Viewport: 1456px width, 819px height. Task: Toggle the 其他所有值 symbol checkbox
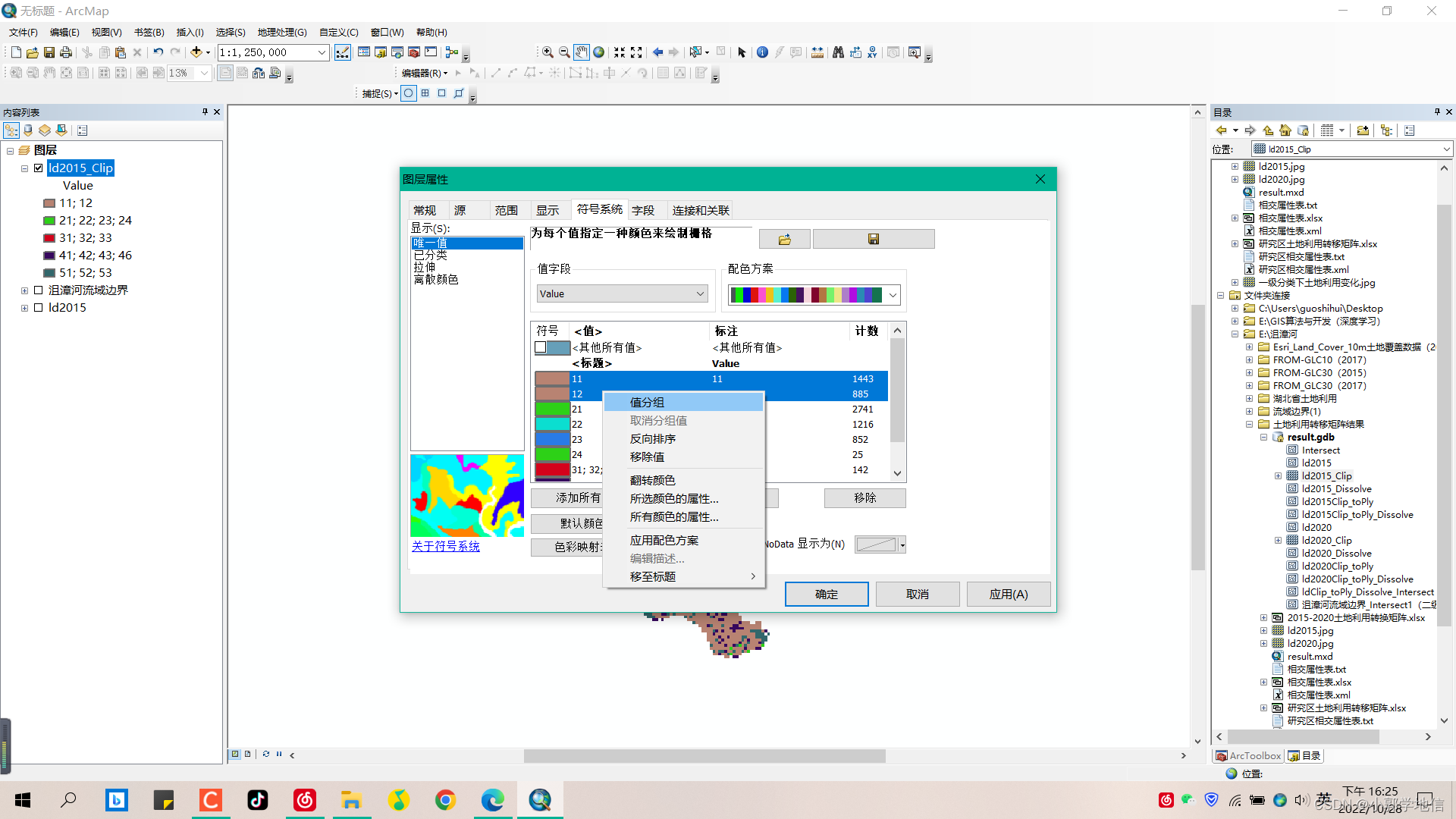tap(541, 348)
